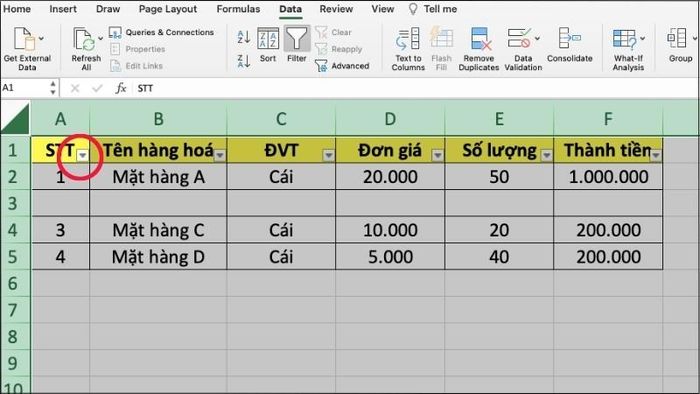700x394 pixels.
Task: Select the Data tab
Action: [291, 9]
